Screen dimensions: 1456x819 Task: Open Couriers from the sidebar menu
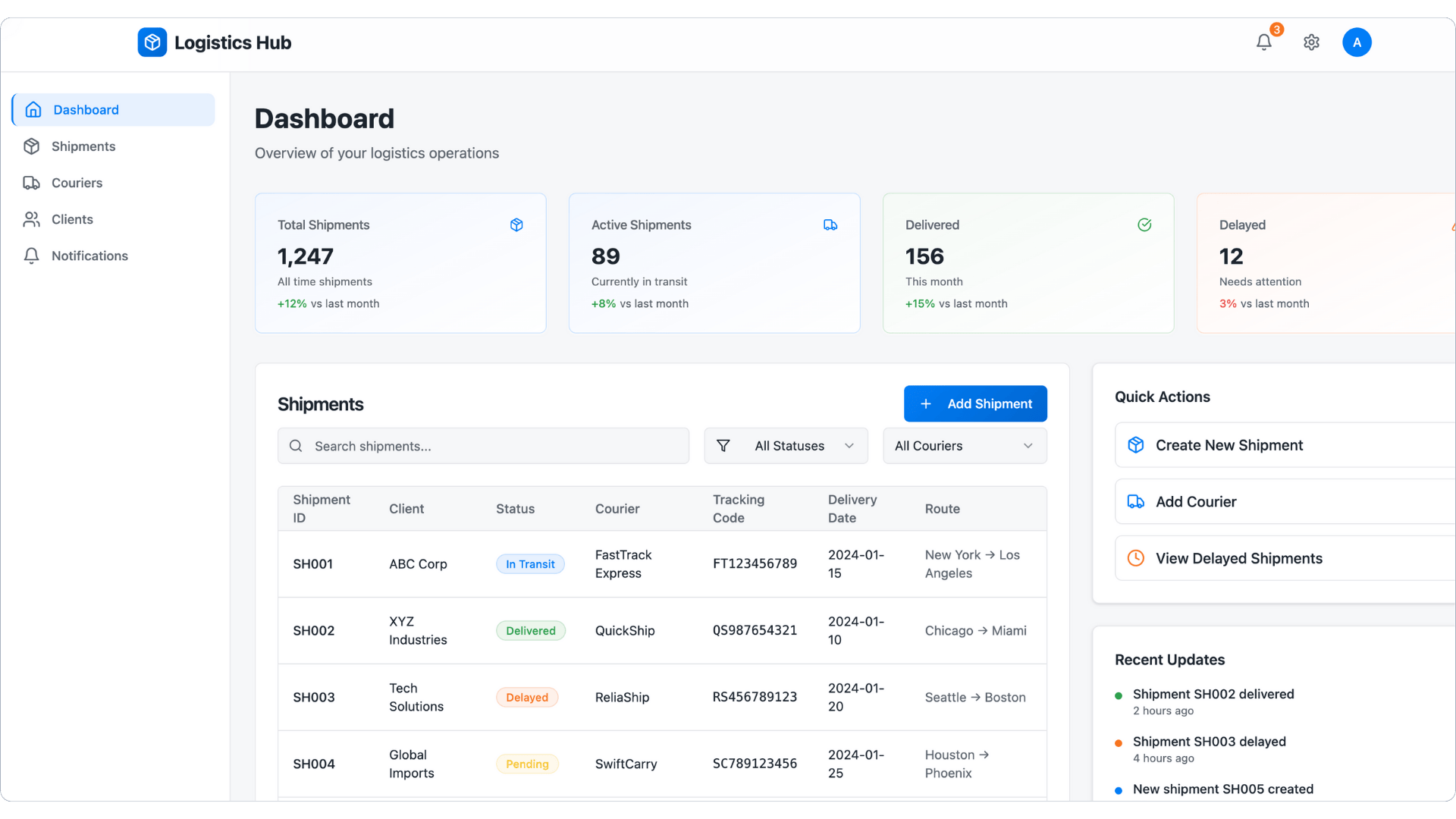[77, 183]
